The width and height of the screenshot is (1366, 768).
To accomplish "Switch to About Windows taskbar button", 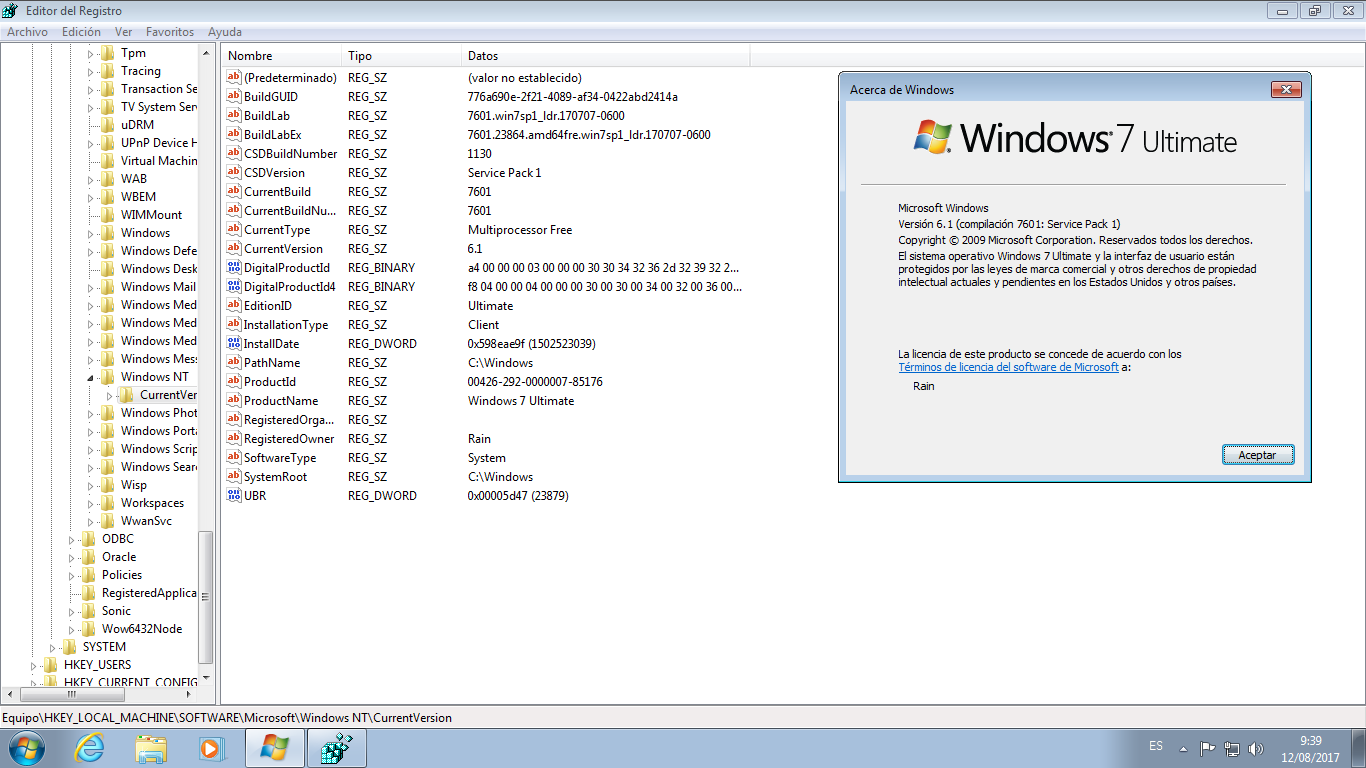I will pos(274,748).
